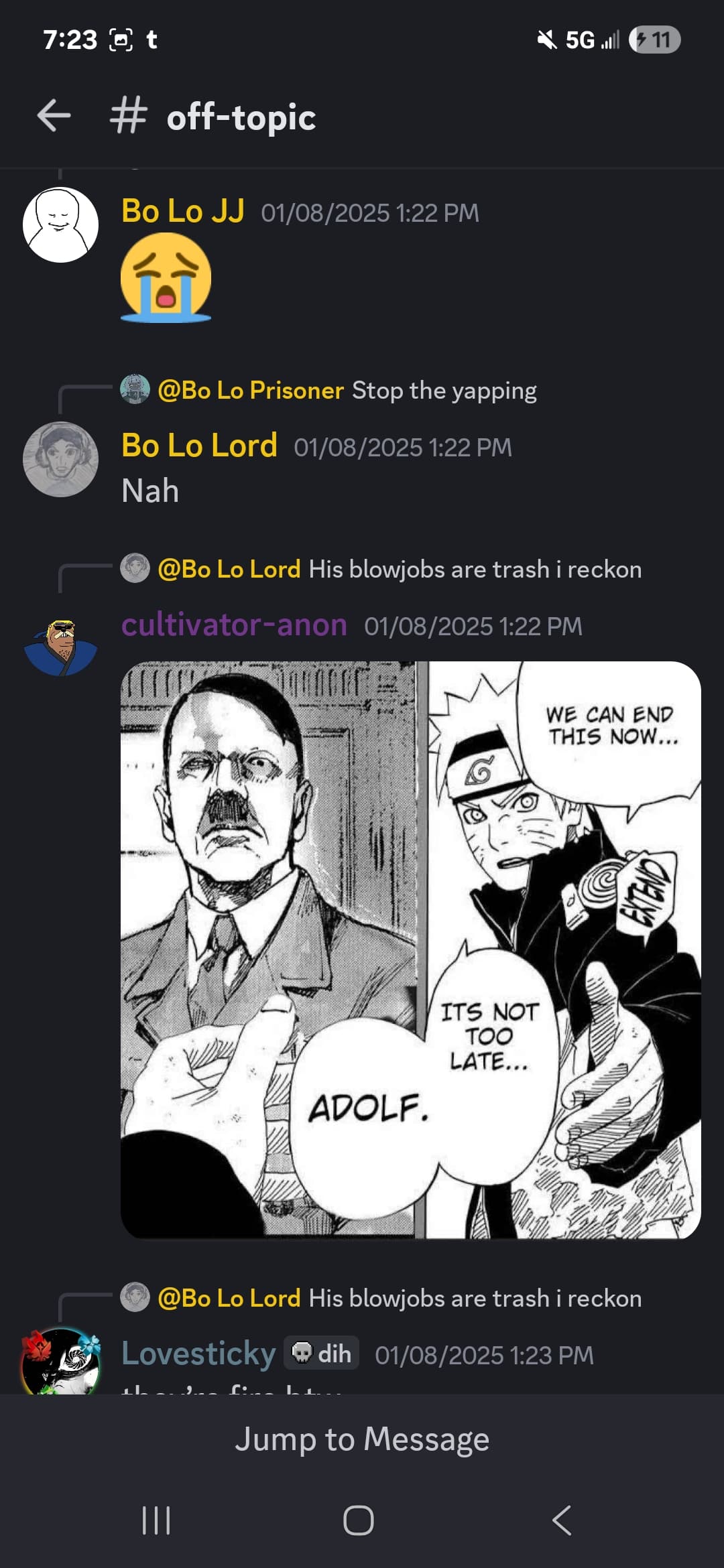This screenshot has height=1568, width=724.
Task: Tap the off-topic channel title
Action: coord(241,117)
